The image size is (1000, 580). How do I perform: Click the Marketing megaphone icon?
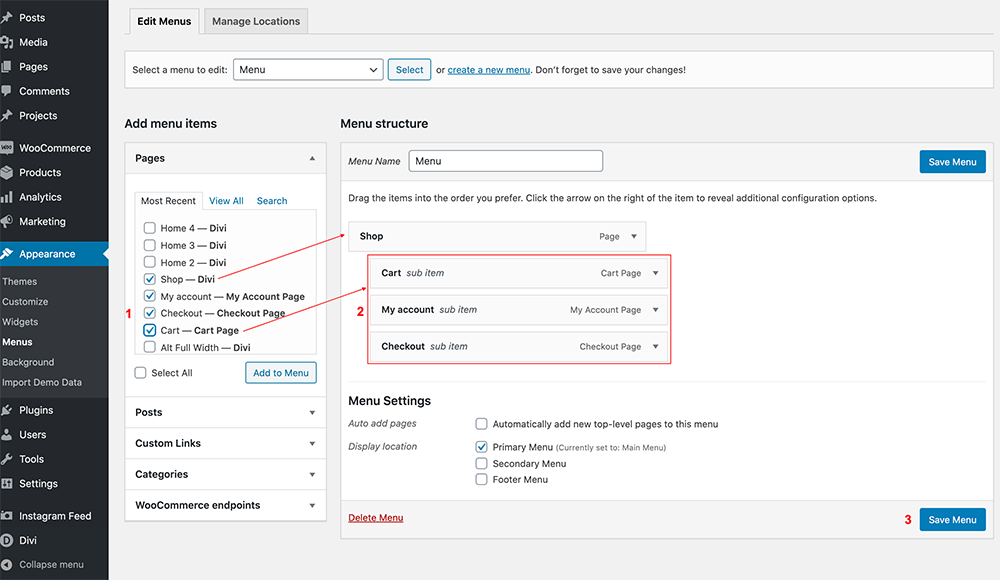[6, 221]
